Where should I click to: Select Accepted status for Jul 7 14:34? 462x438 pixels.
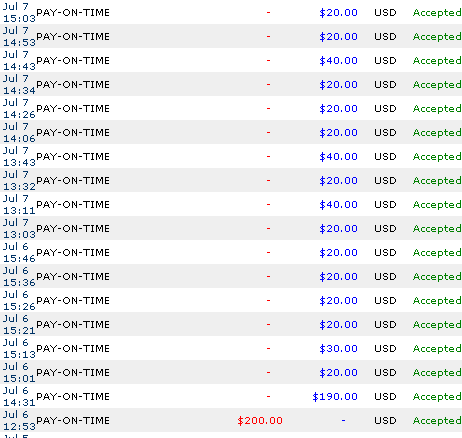(437, 85)
